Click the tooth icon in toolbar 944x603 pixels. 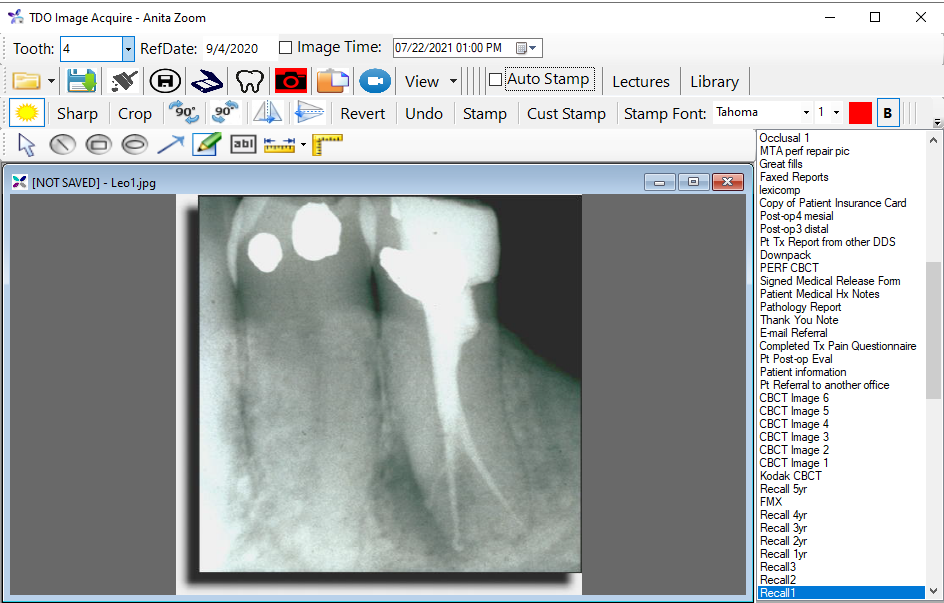(248, 81)
